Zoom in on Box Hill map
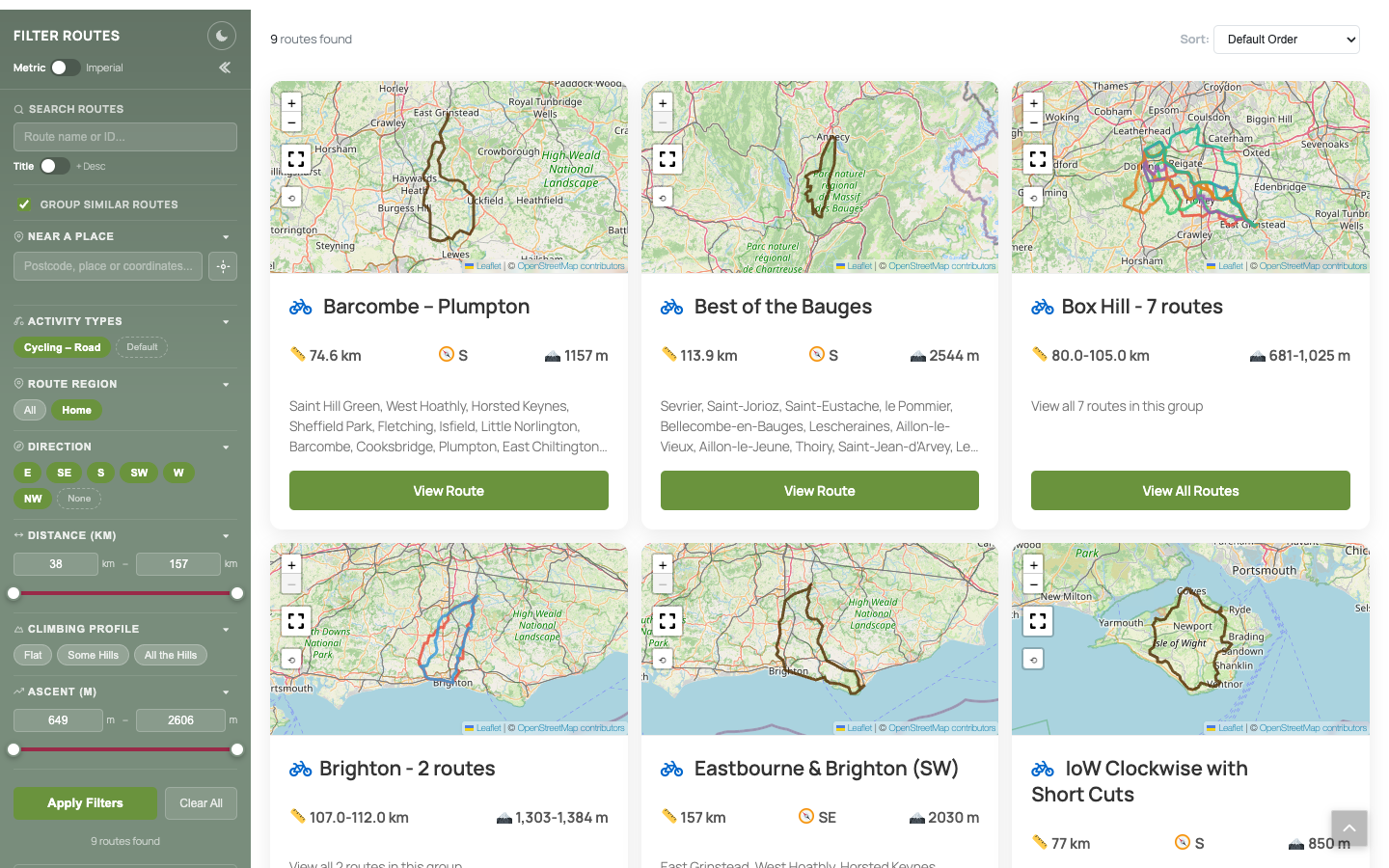 (1034, 103)
